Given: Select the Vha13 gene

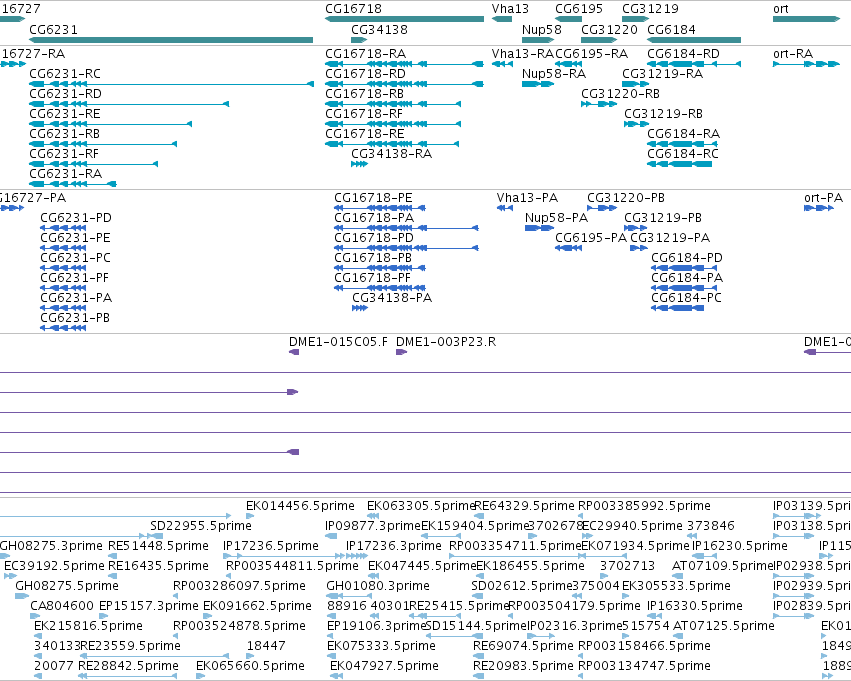Looking at the screenshot, I should point(502,19).
